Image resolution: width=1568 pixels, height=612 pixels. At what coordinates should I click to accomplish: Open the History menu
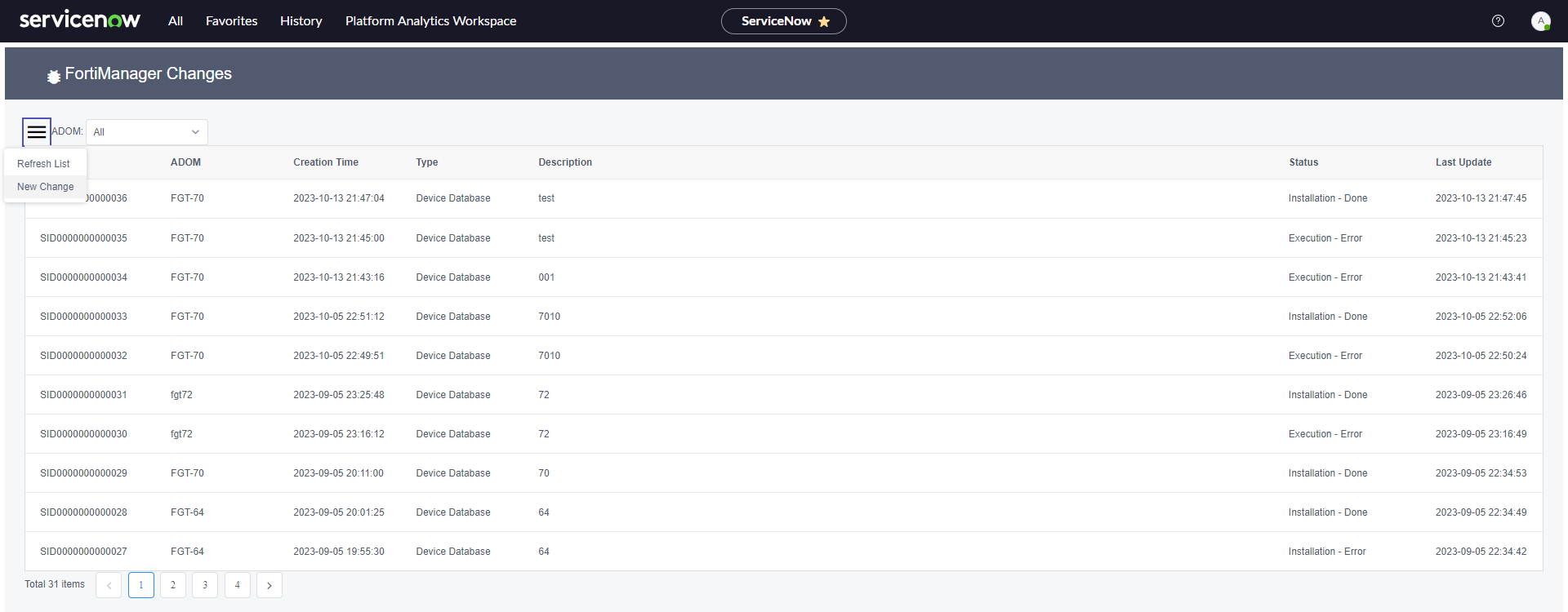301,21
